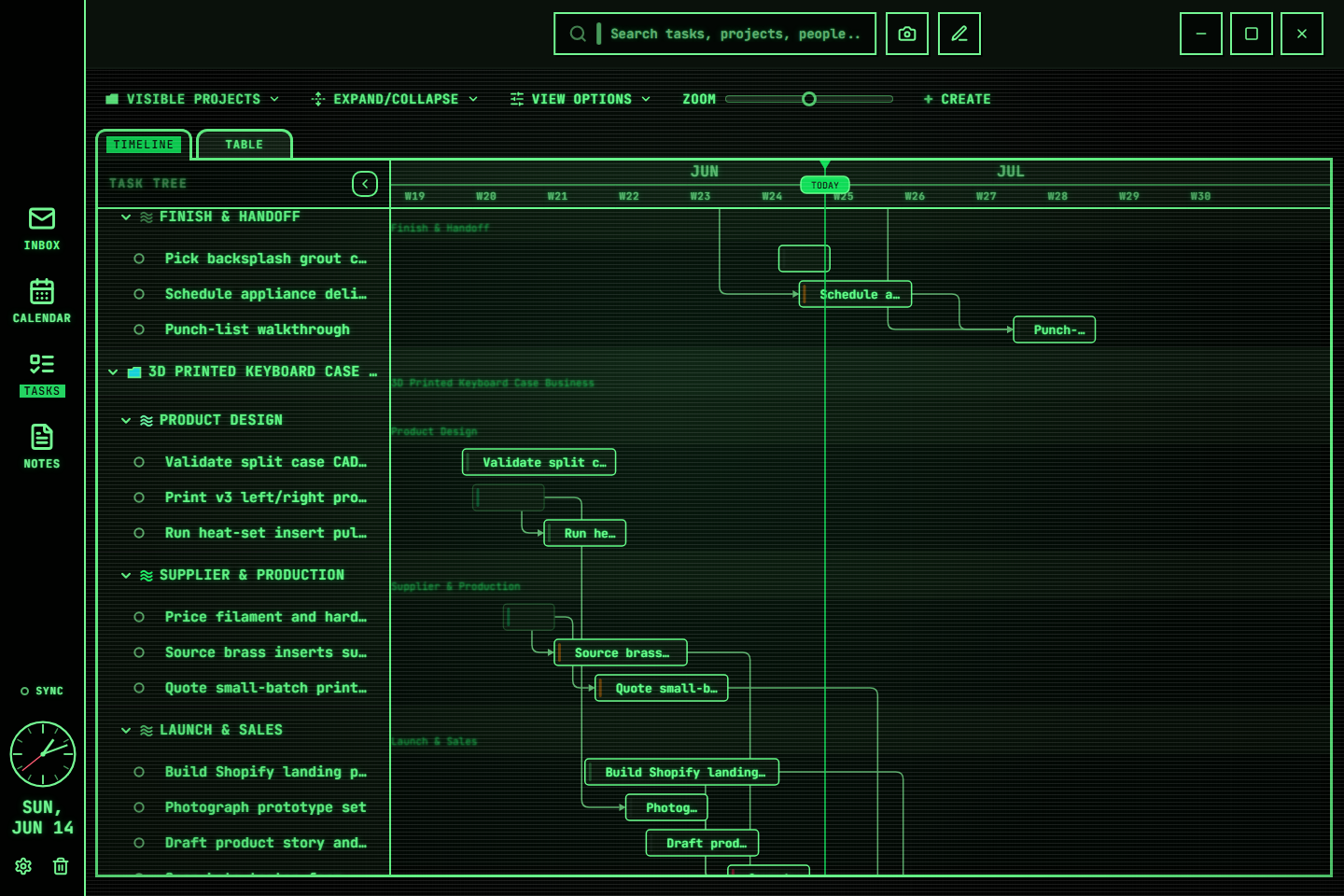Viewport: 1344px width, 896px height.
Task: Click Finish & Handoff group waves icon
Action: click(x=147, y=217)
